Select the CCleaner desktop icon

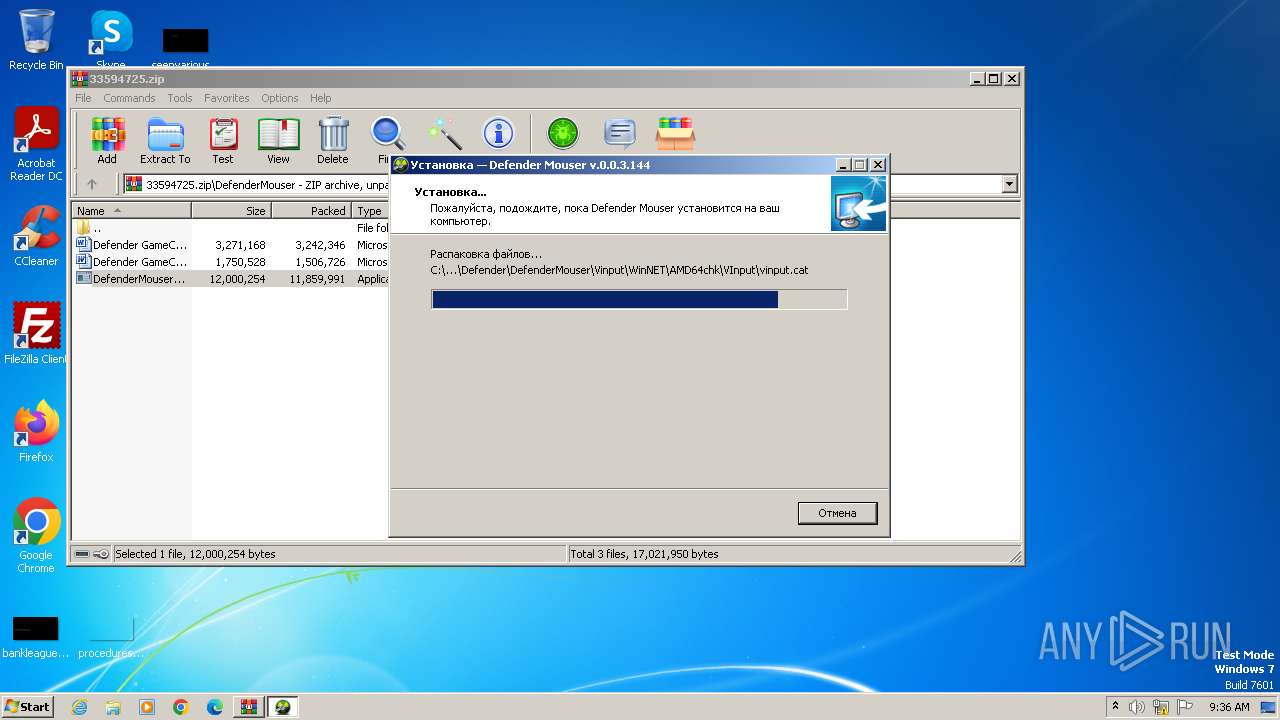point(36,236)
